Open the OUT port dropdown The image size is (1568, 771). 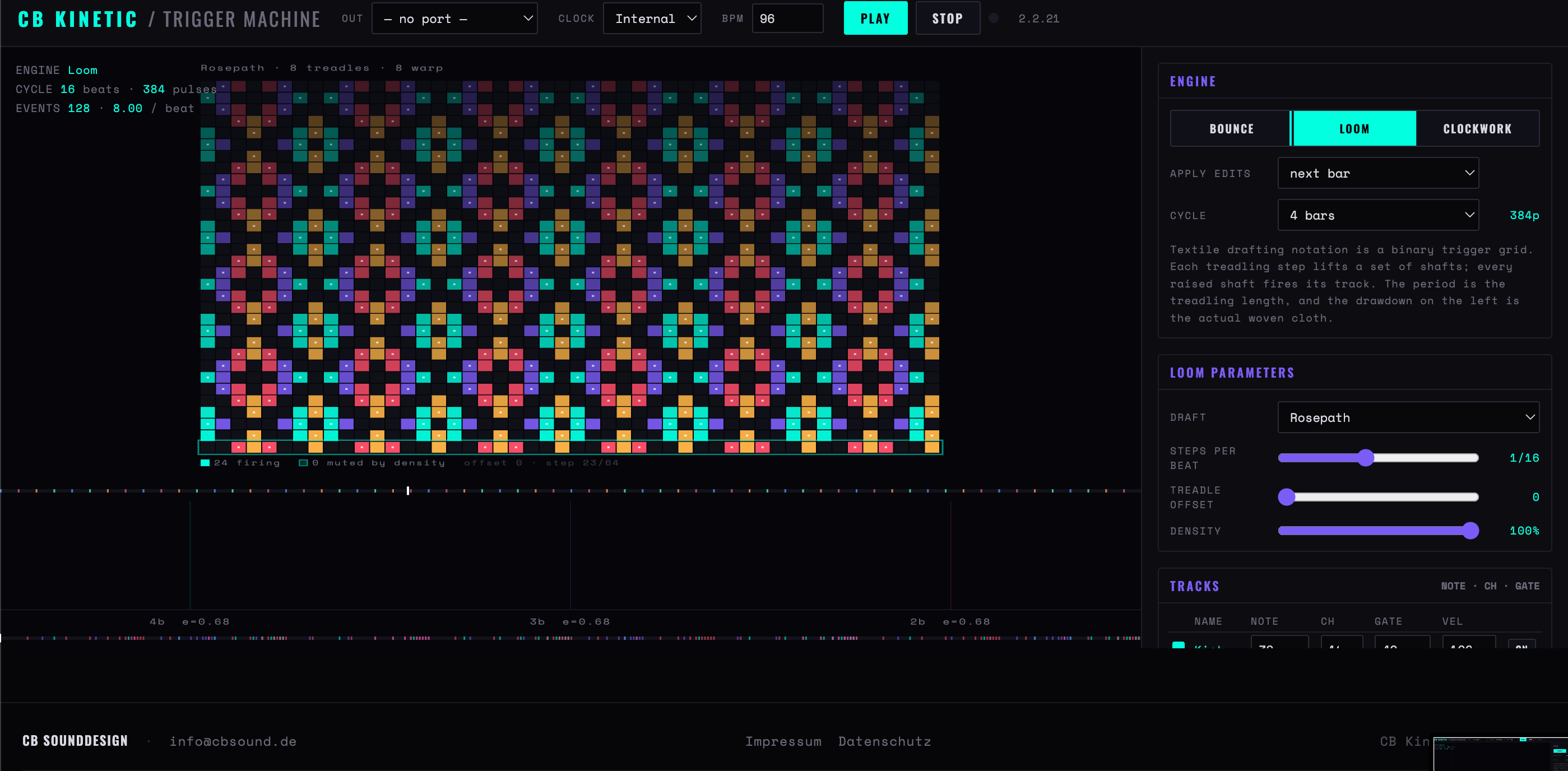coord(454,18)
